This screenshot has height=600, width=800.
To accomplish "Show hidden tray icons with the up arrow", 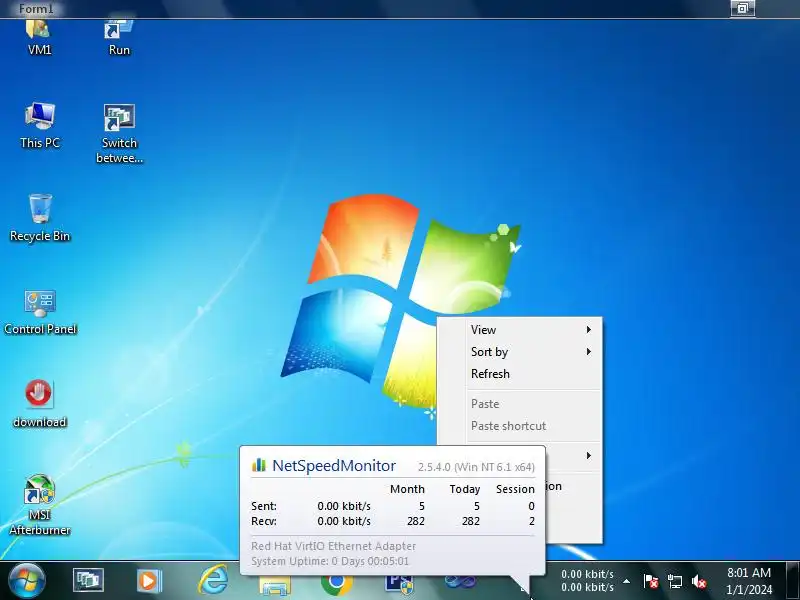I will (x=627, y=581).
